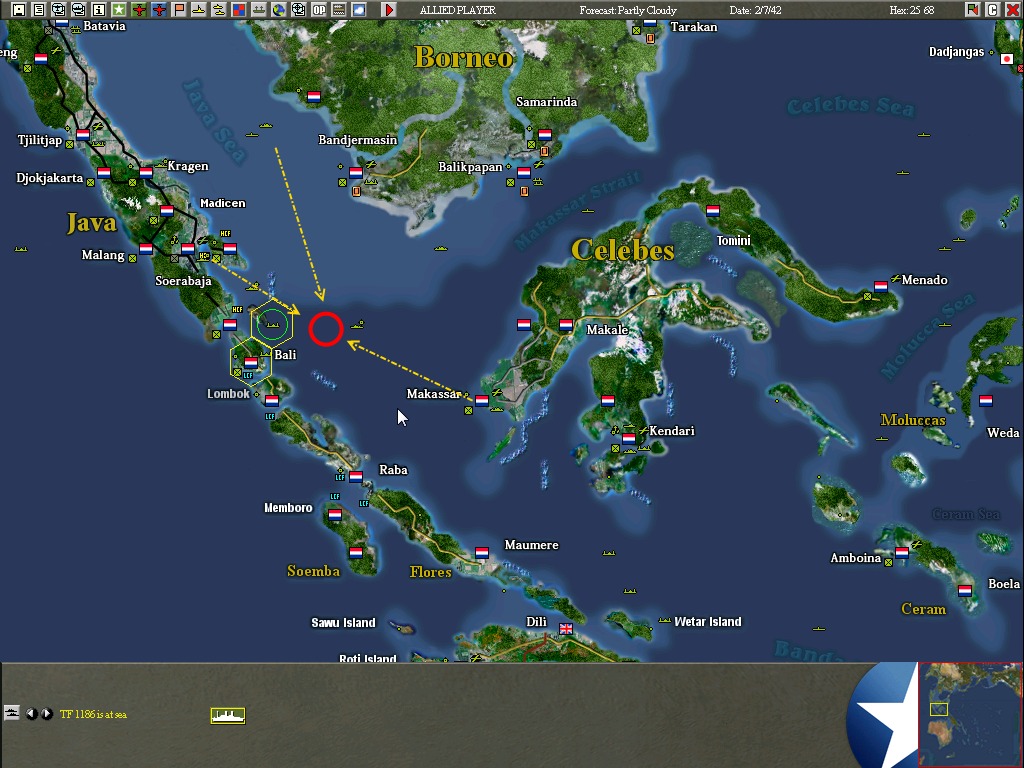Viewport: 1024px width, 768px height.
Task: Select the Dutch flag base at Balikpapan
Action: pyautogui.click(x=524, y=173)
